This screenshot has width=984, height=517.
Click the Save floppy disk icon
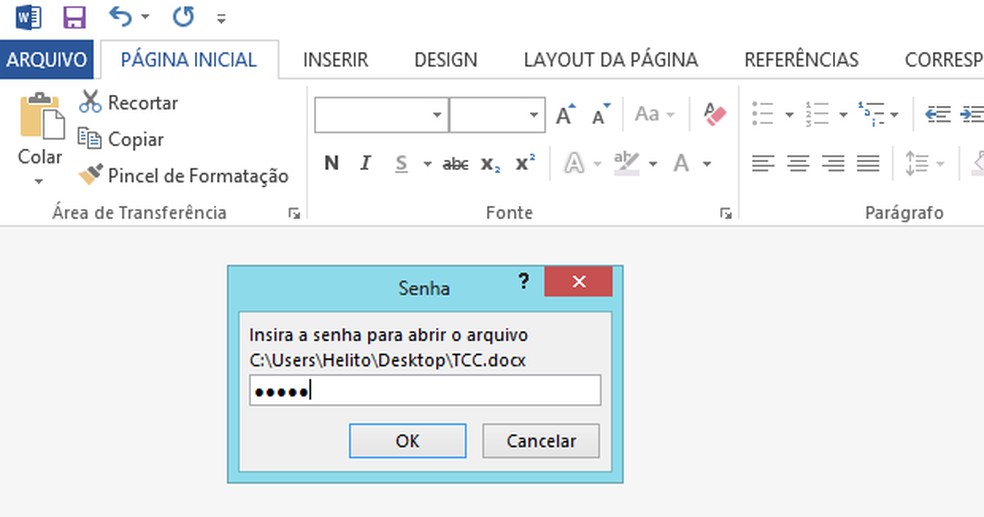[74, 17]
